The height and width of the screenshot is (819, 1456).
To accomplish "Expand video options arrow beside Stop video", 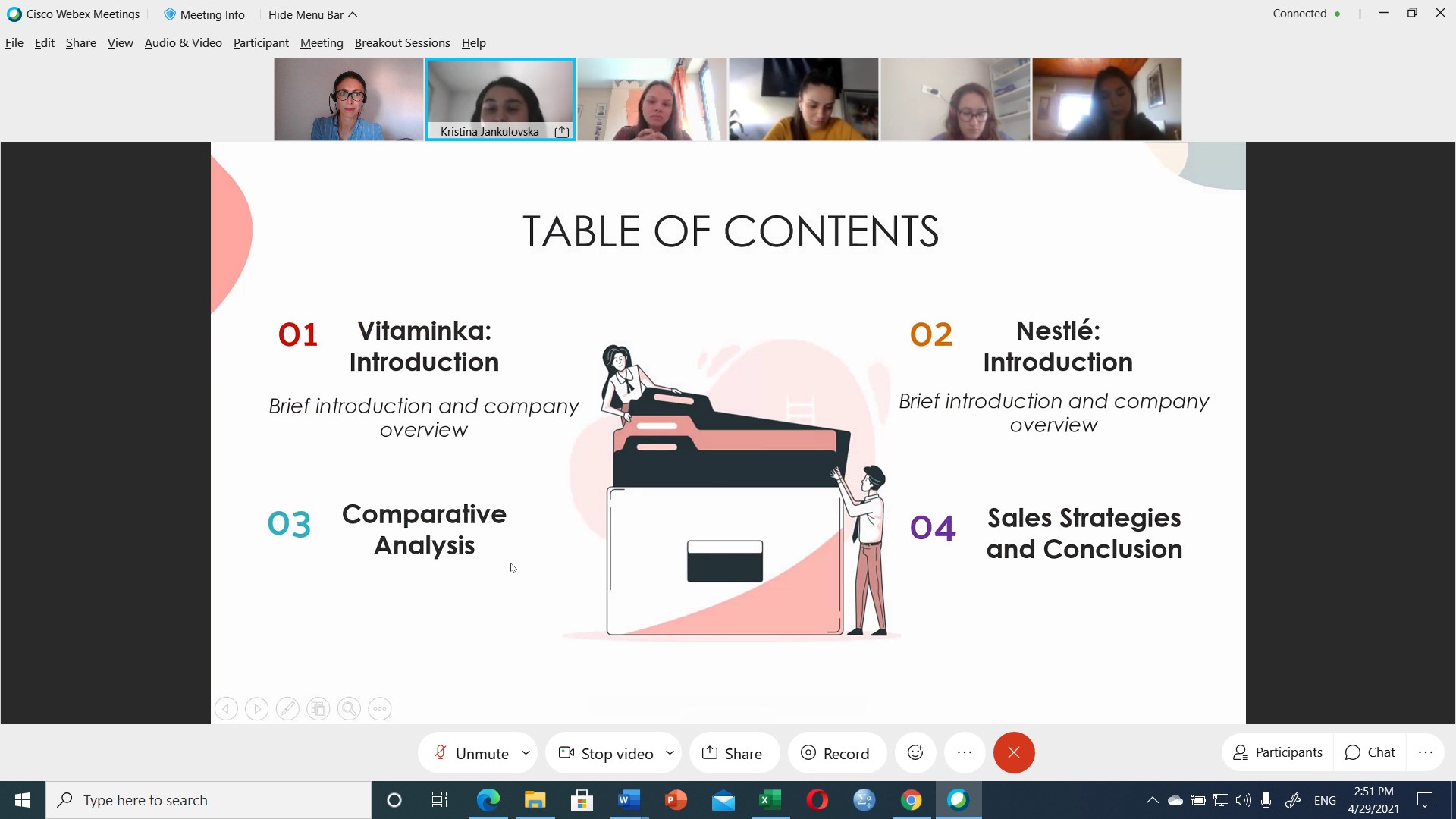I will pos(670,753).
